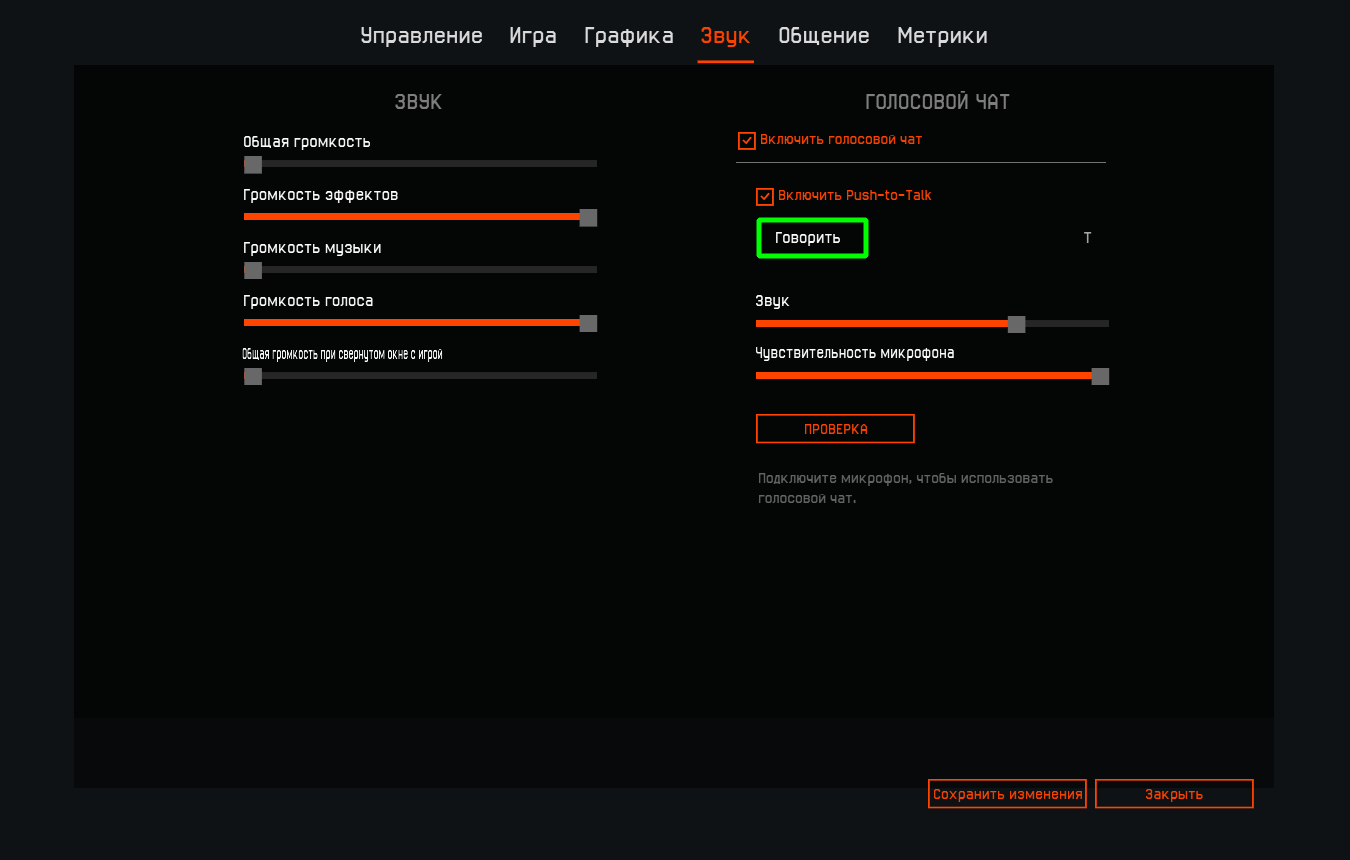Image resolution: width=1350 pixels, height=860 pixels.
Task: Click the Общая громкость slider handle
Action: pos(253,164)
